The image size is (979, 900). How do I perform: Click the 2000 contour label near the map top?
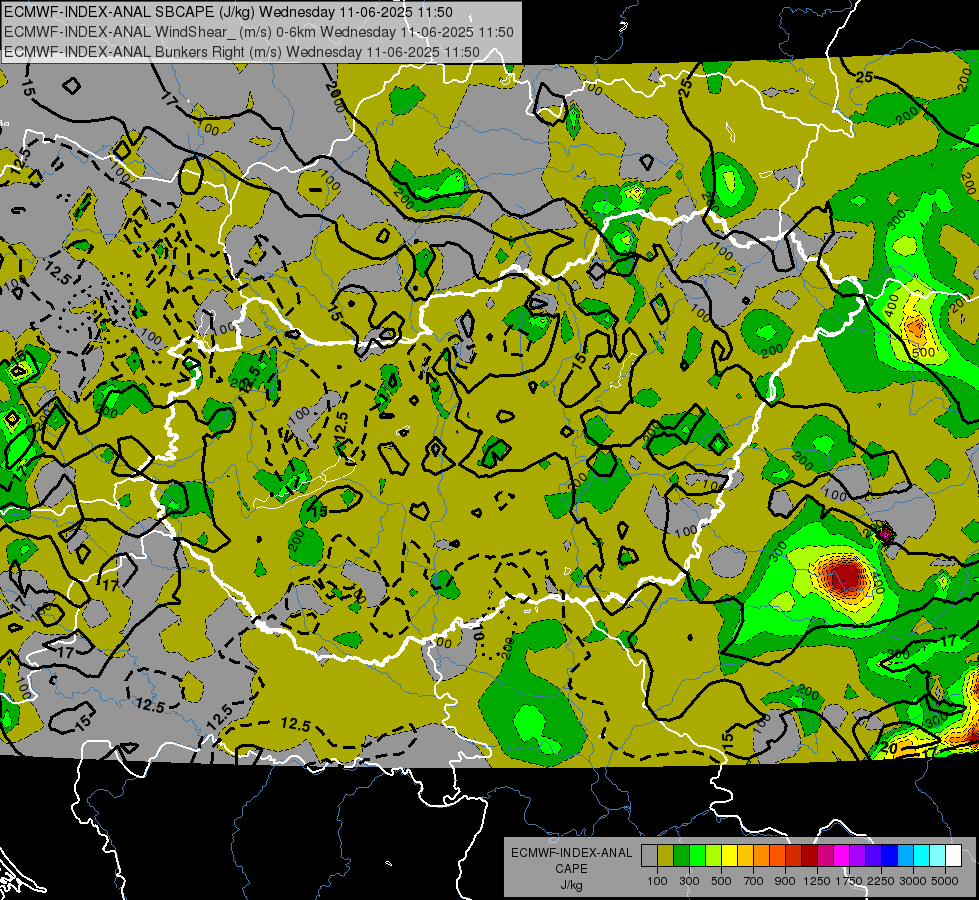click(335, 96)
